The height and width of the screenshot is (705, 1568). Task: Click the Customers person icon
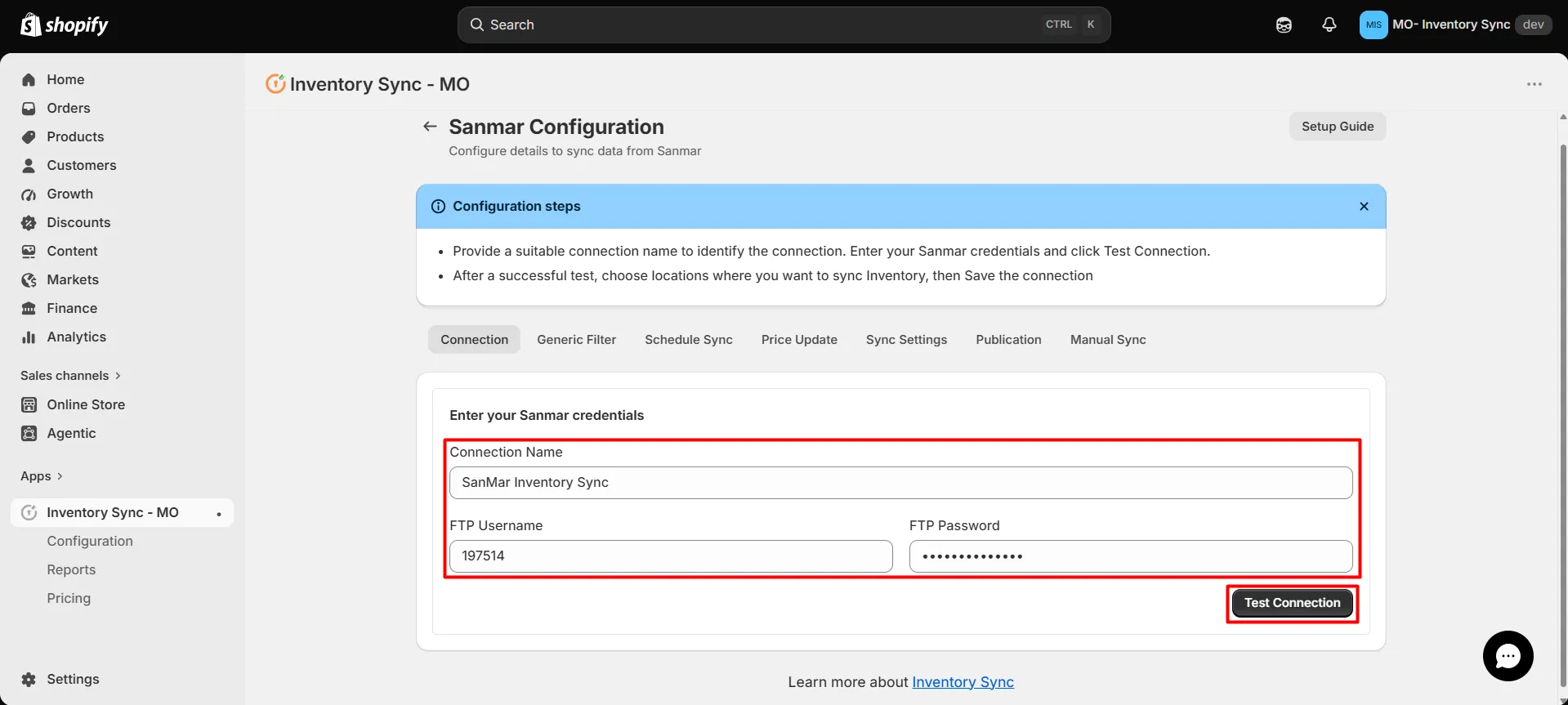(29, 165)
